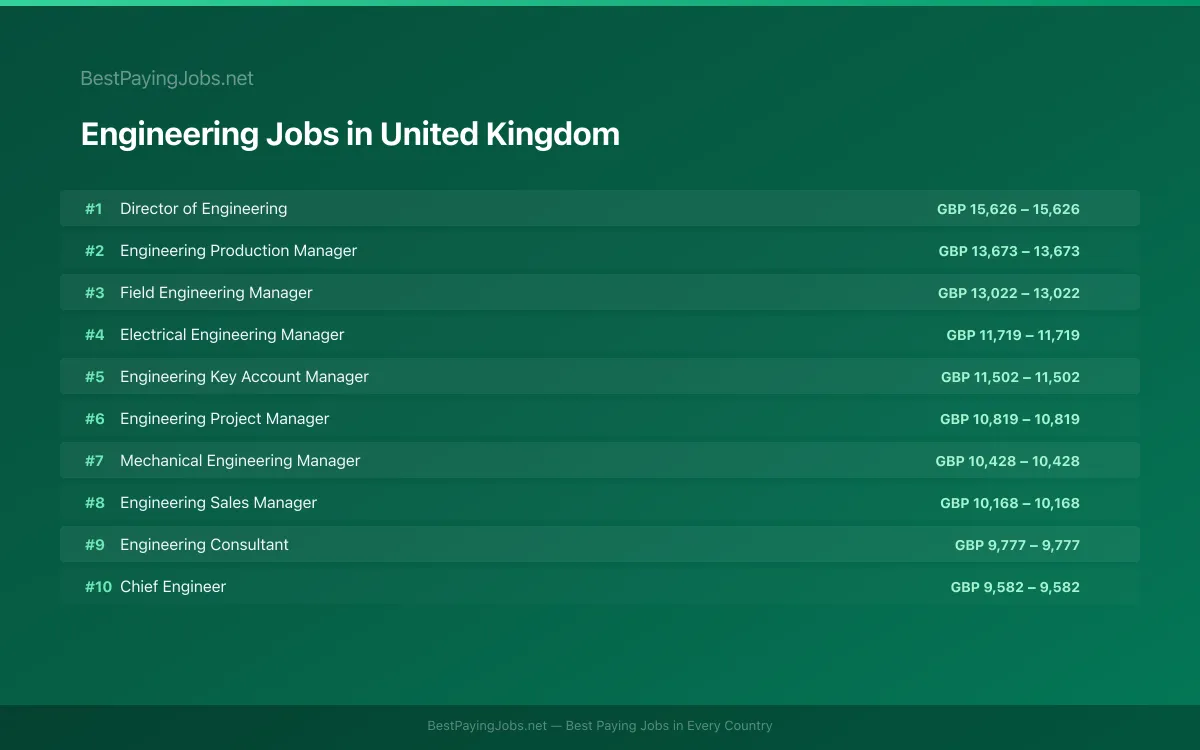This screenshot has height=750, width=1200.
Task: Click salary GBP 15,626 – 15,626
Action: click(x=1008, y=209)
